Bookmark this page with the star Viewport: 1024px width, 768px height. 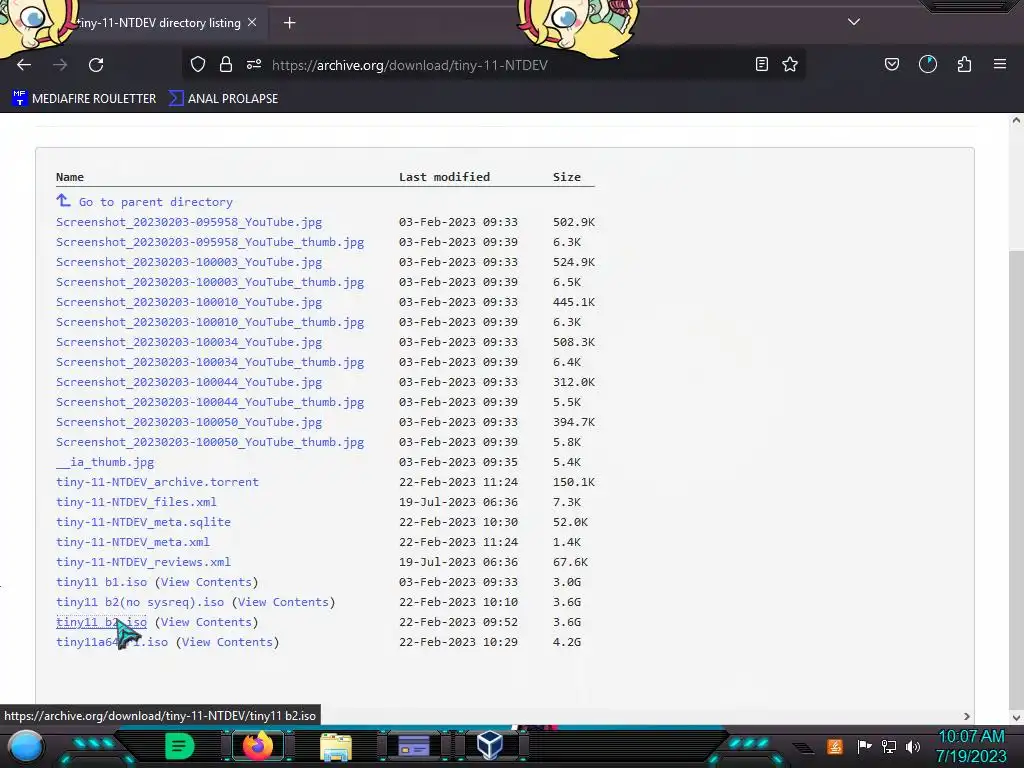point(790,65)
